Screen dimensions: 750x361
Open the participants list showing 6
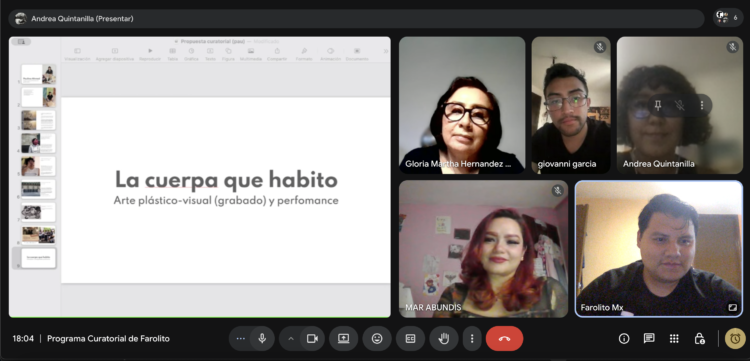point(728,18)
